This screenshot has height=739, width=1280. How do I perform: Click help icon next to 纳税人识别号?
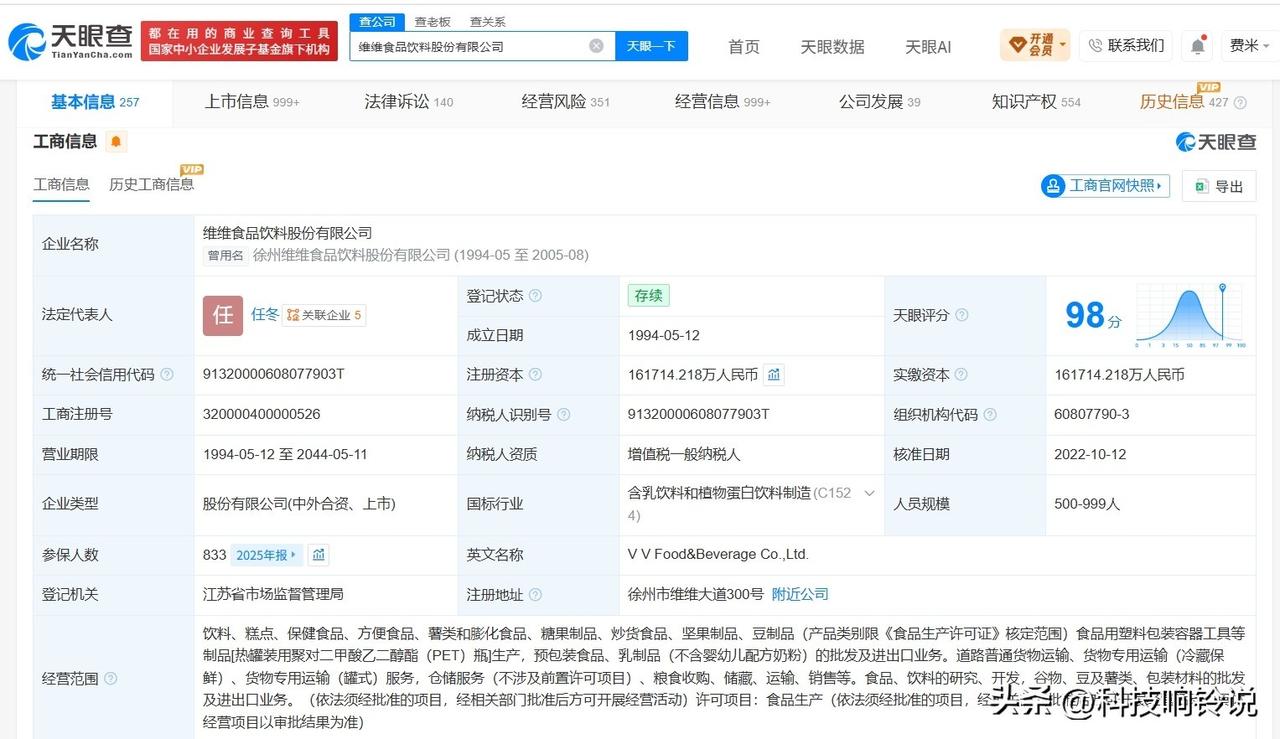click(563, 415)
